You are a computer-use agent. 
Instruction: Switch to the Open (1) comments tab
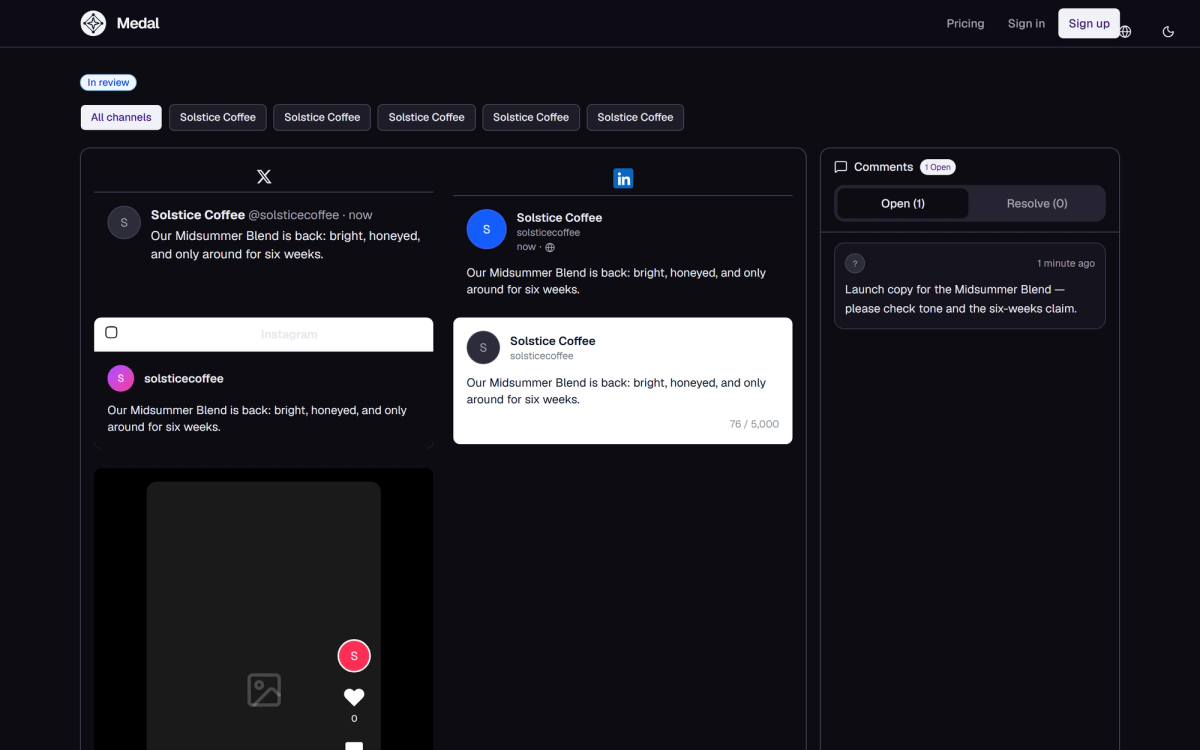903,203
